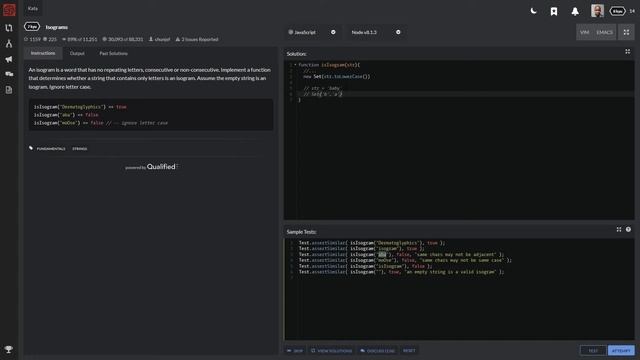Click the SKIP button
This screenshot has height=360, width=640.
tap(295, 351)
